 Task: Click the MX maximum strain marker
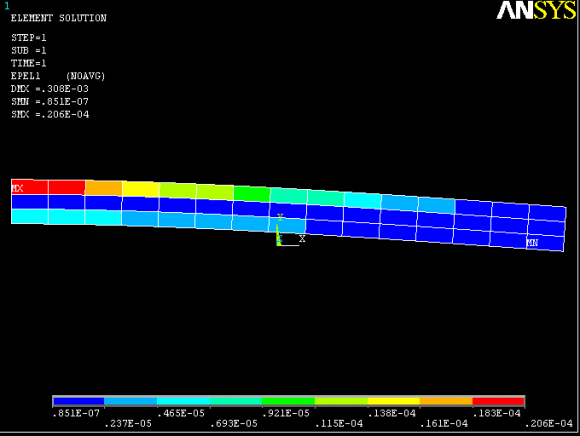17,189
